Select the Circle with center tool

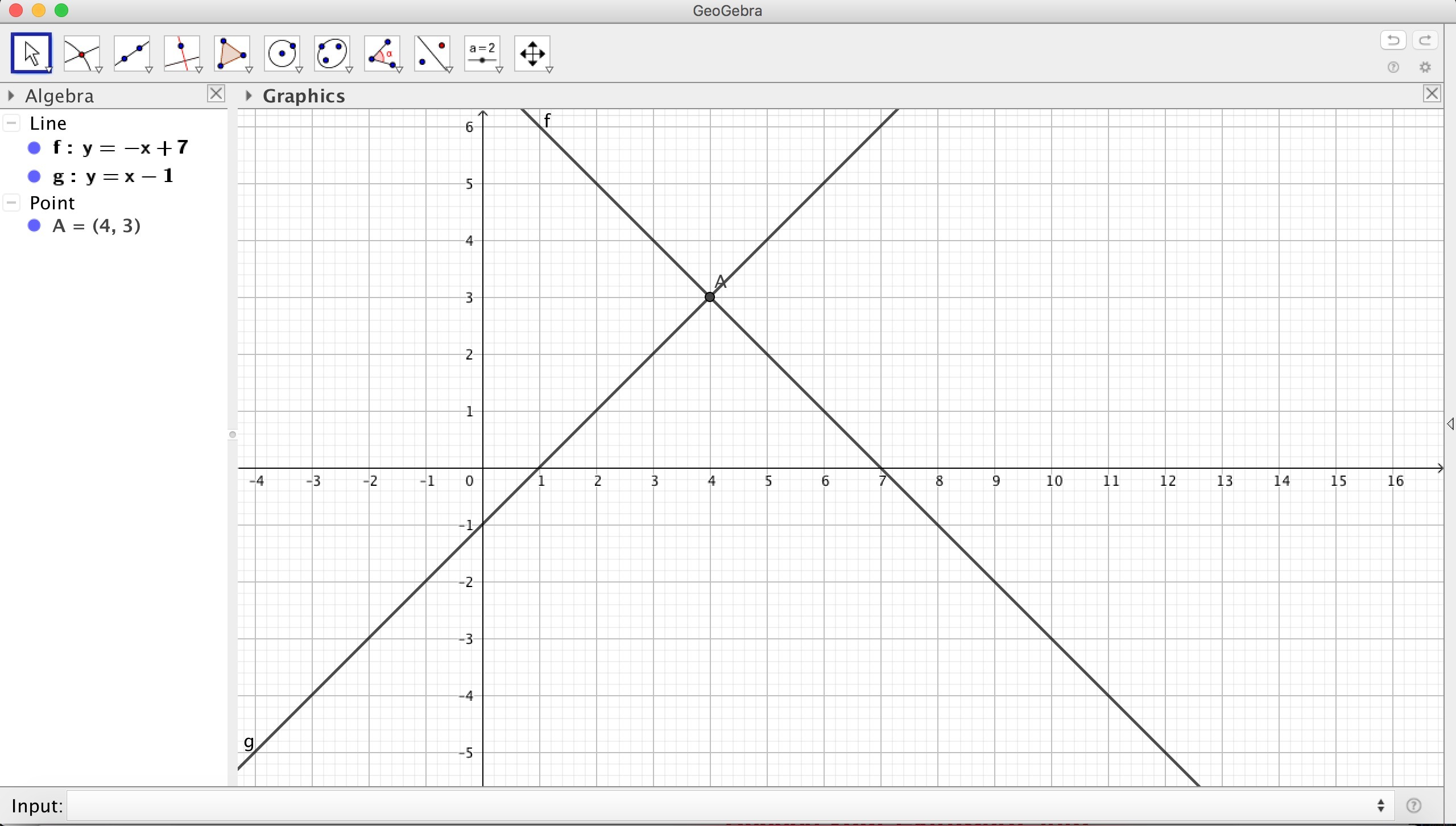(282, 53)
